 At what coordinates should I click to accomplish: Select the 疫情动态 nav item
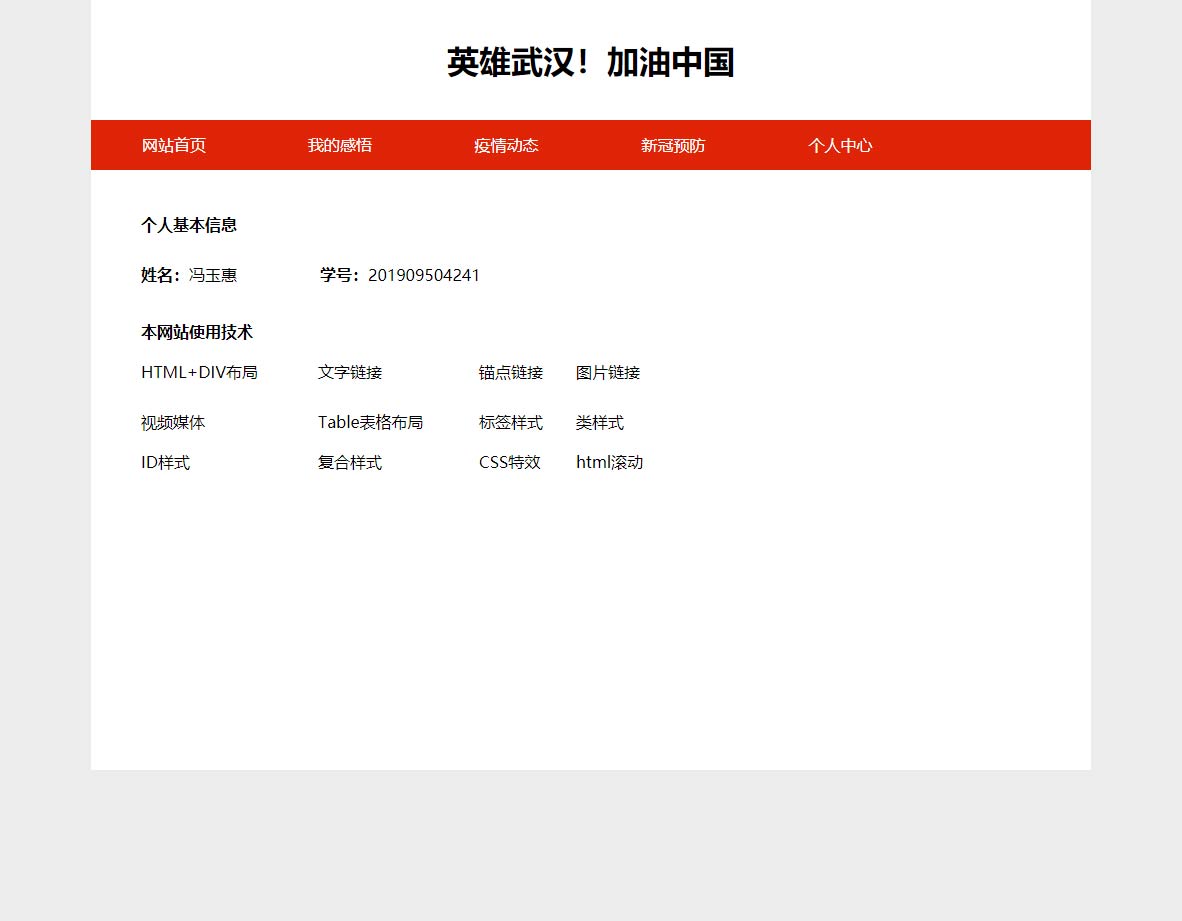tap(507, 145)
